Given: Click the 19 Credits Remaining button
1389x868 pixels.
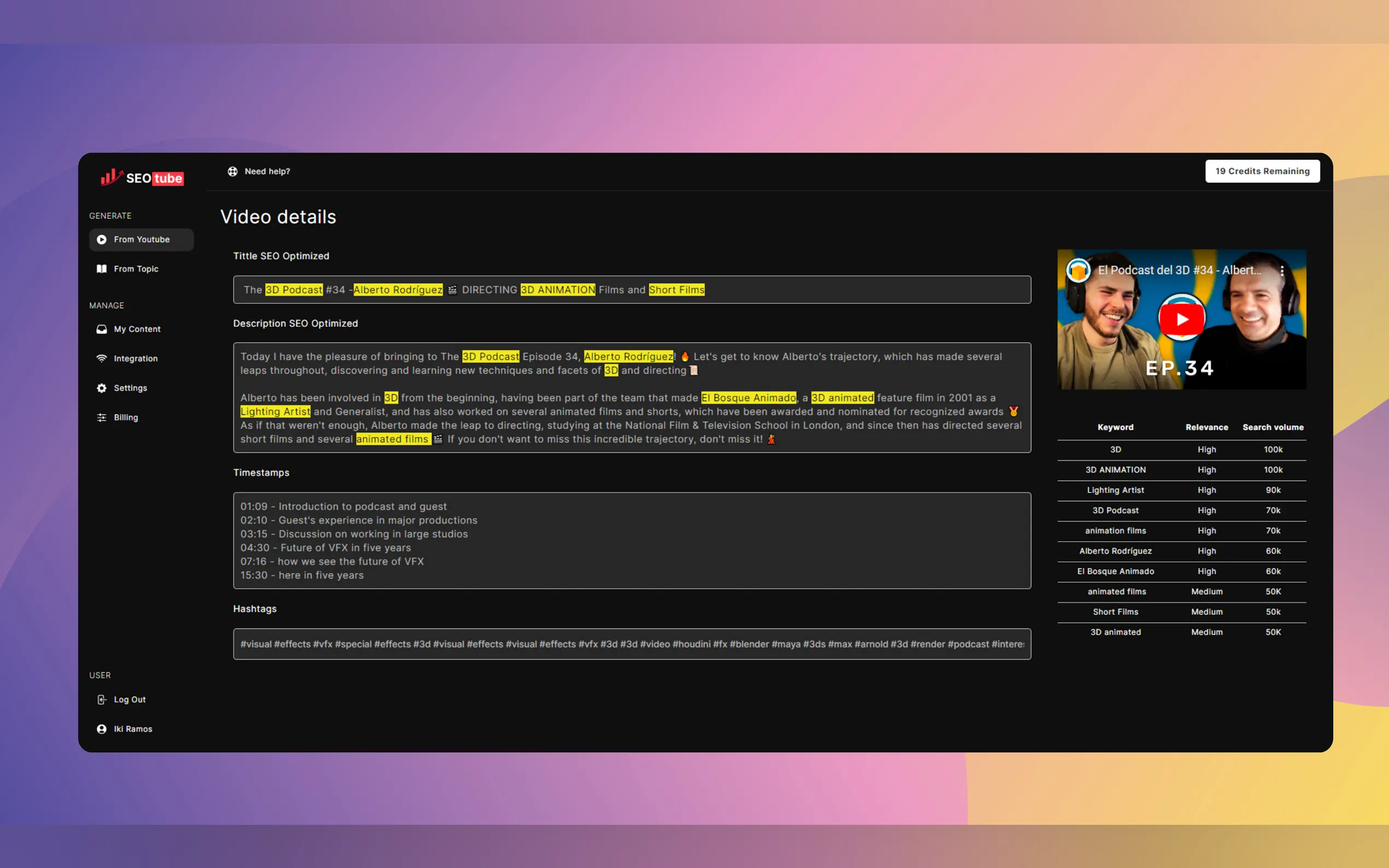Looking at the screenshot, I should point(1262,171).
